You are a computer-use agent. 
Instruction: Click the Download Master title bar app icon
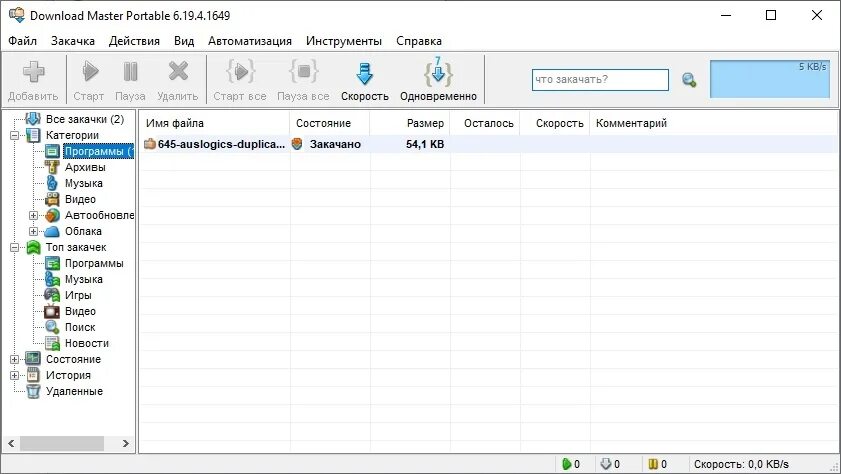point(17,15)
